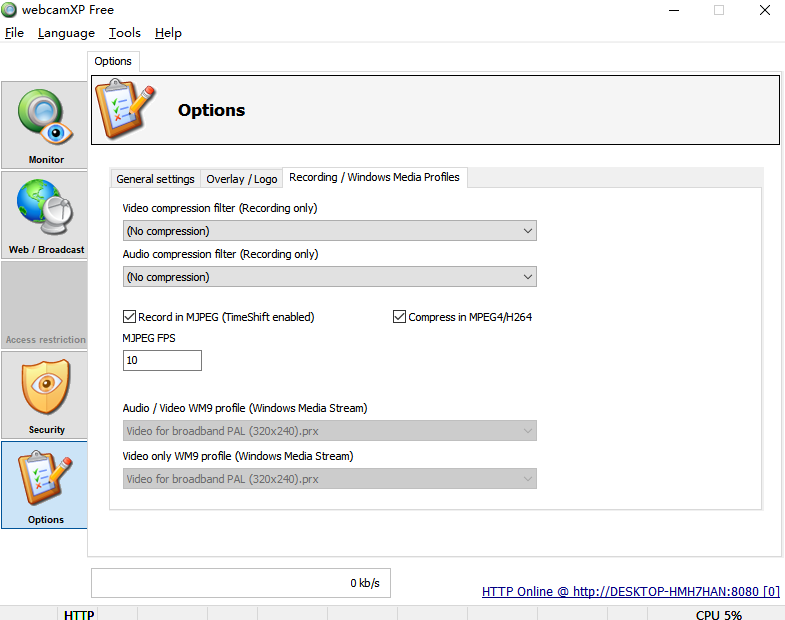Toggle Compress in MPEG4/H264 checkbox
This screenshot has width=785, height=620.
[399, 317]
